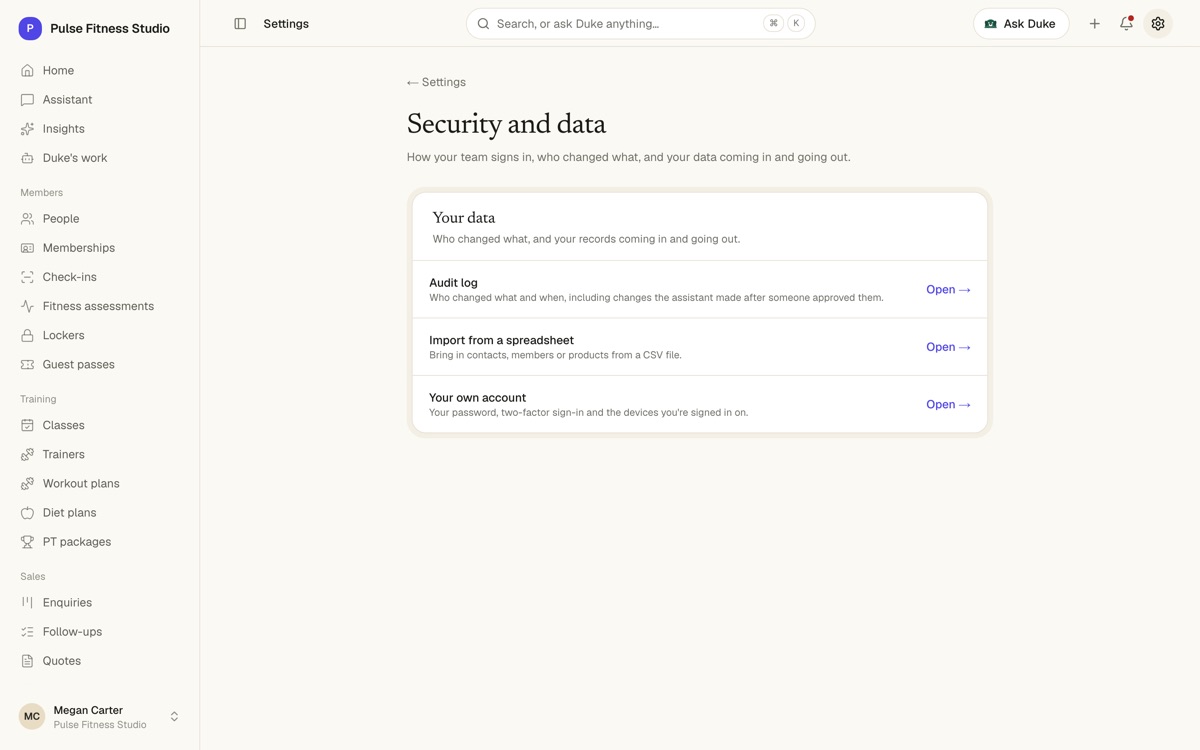
Task: Click the search or ask Duke field
Action: click(640, 24)
